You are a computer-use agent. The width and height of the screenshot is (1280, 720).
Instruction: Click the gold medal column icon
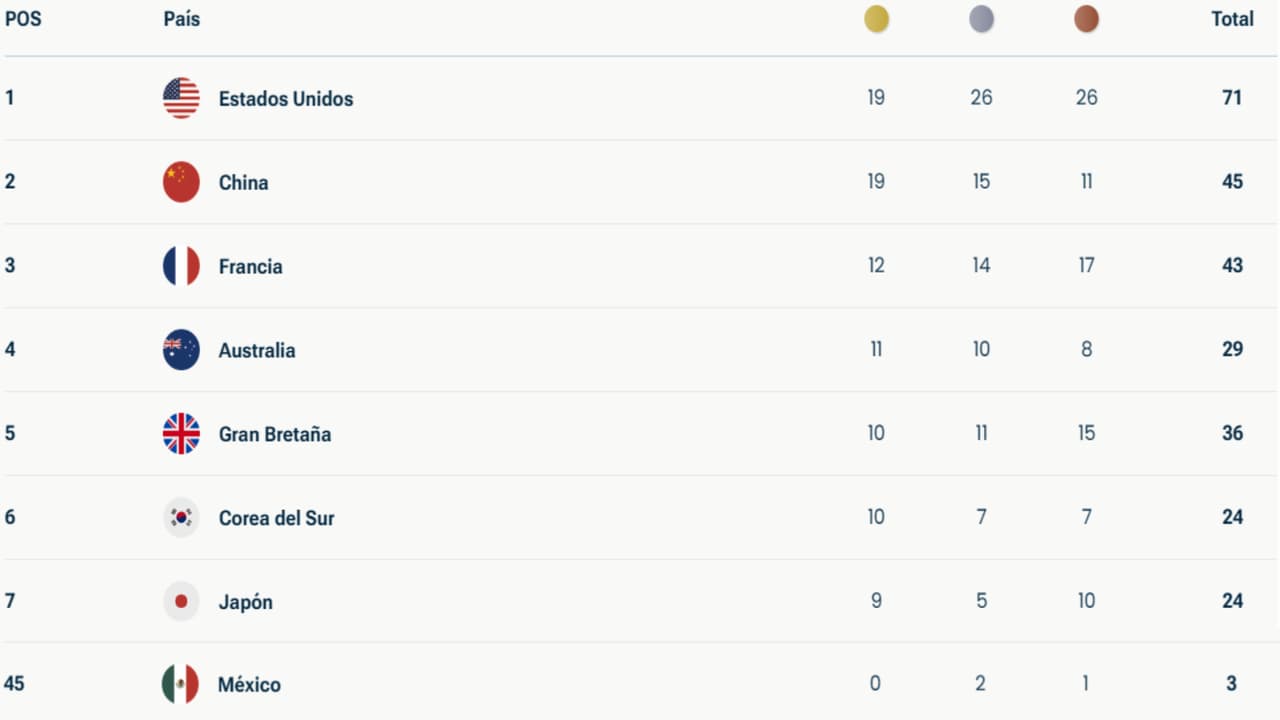877,19
